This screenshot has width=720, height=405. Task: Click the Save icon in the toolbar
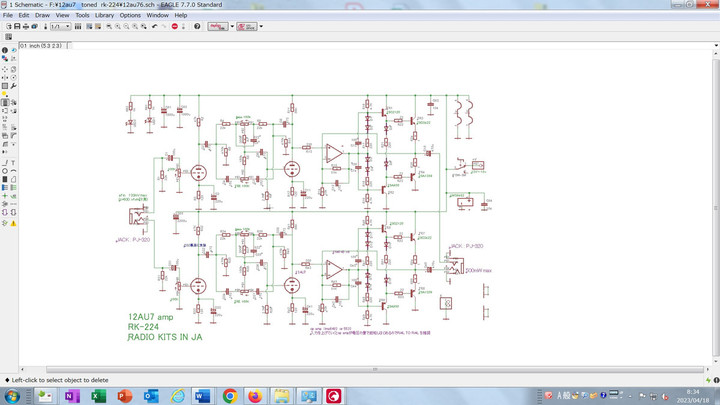point(15,26)
